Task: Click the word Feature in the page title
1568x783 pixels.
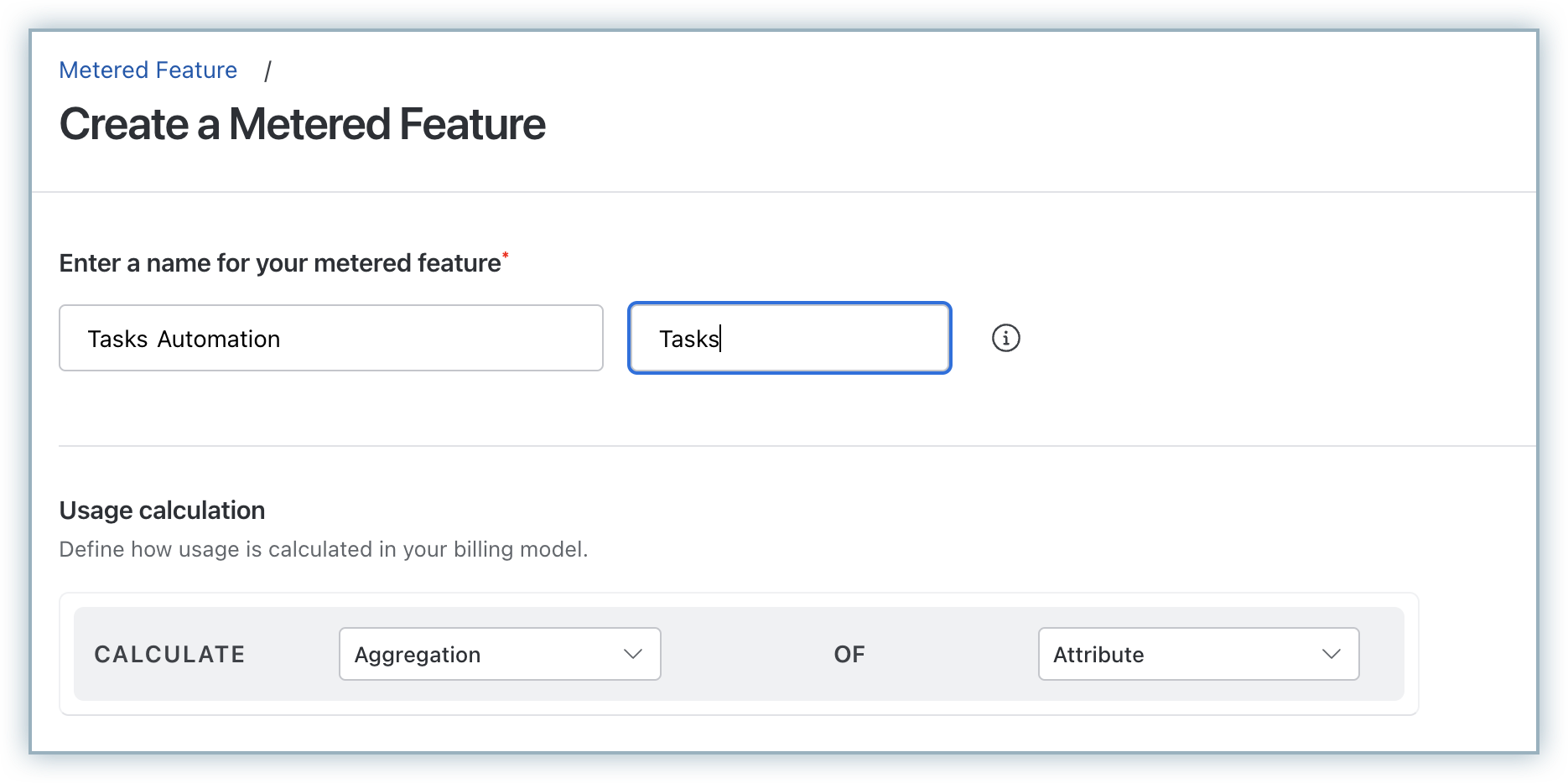Action: [x=472, y=124]
